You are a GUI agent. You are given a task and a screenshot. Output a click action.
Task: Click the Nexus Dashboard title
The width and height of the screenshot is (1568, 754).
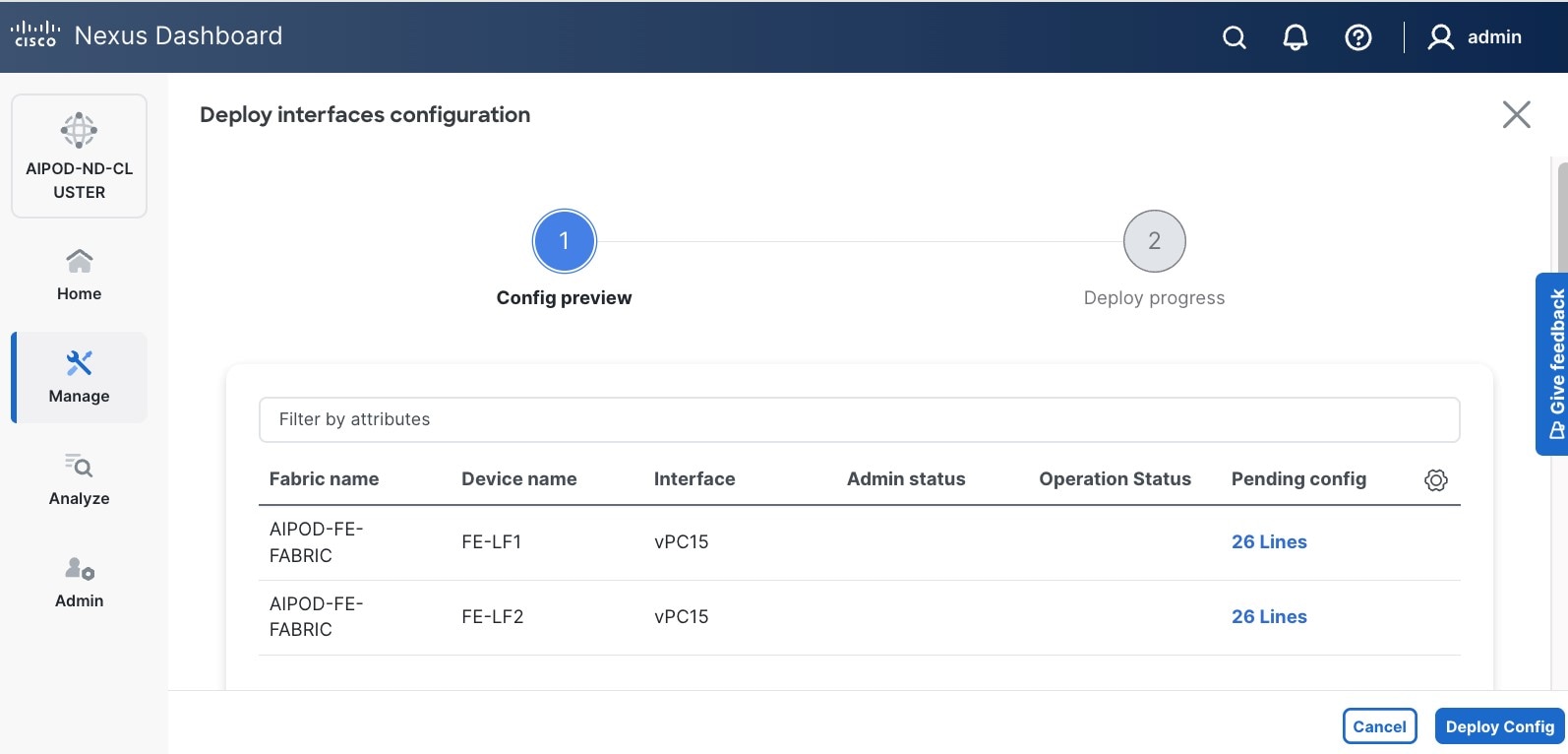tap(178, 36)
